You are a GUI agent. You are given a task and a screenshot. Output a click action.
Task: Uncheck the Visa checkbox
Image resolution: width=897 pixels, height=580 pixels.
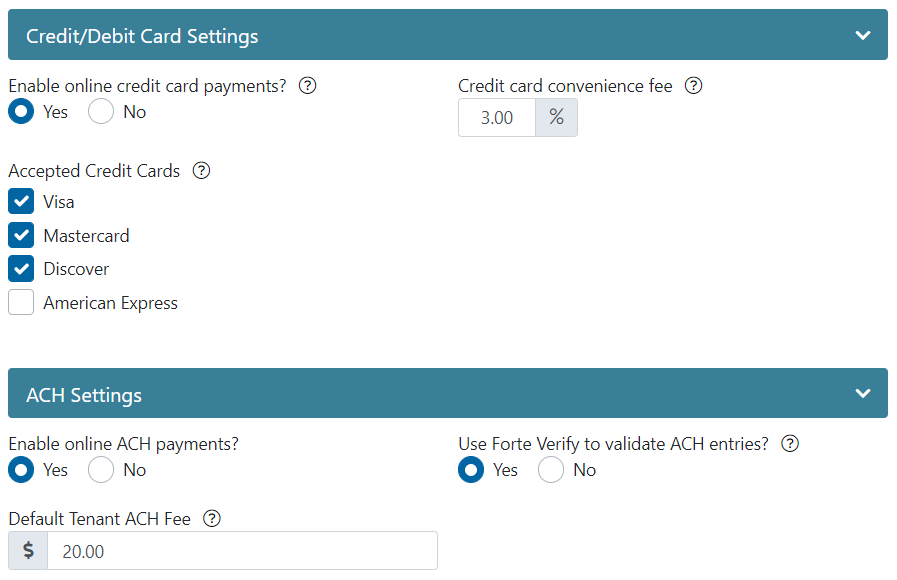[x=21, y=202]
